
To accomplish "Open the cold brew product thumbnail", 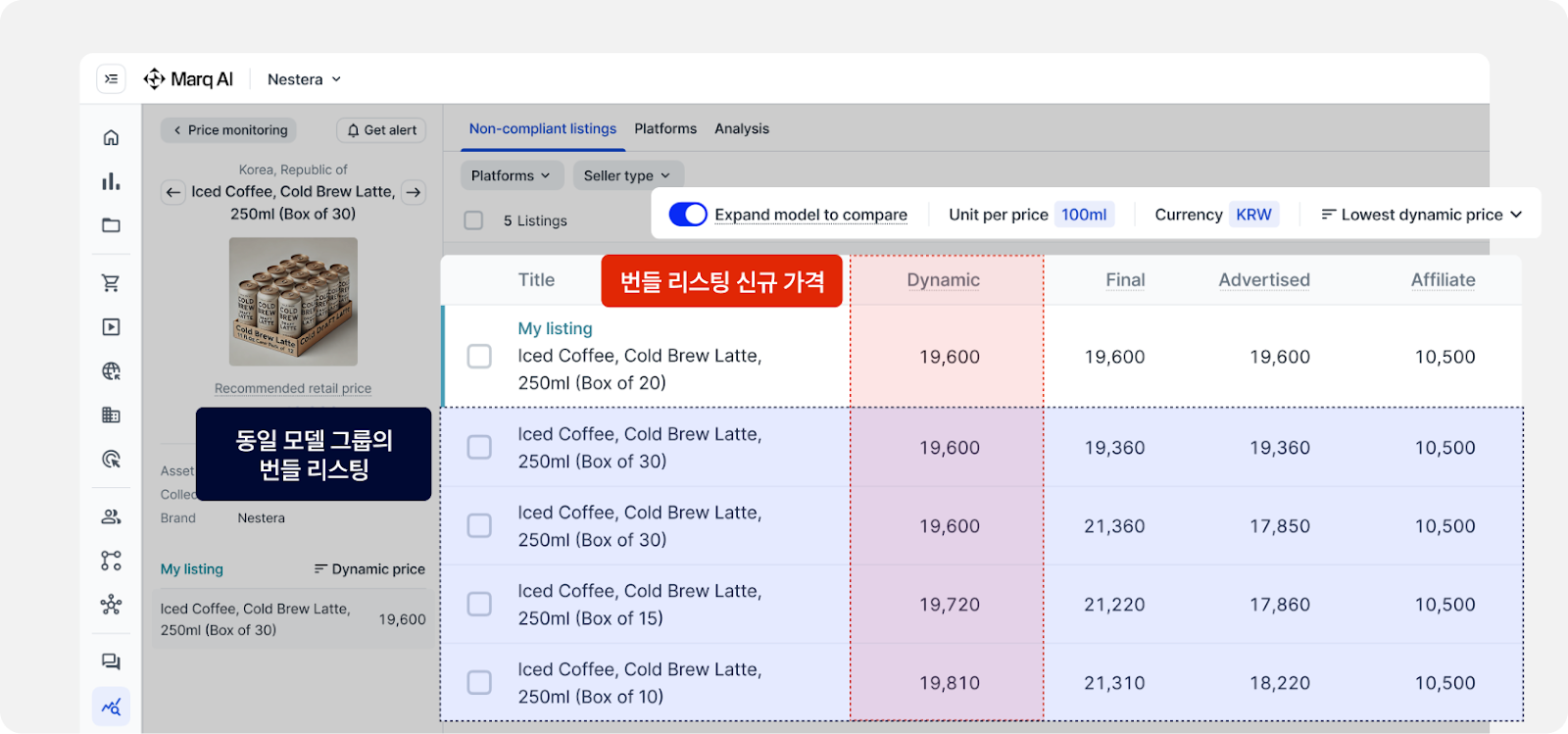I will (293, 302).
